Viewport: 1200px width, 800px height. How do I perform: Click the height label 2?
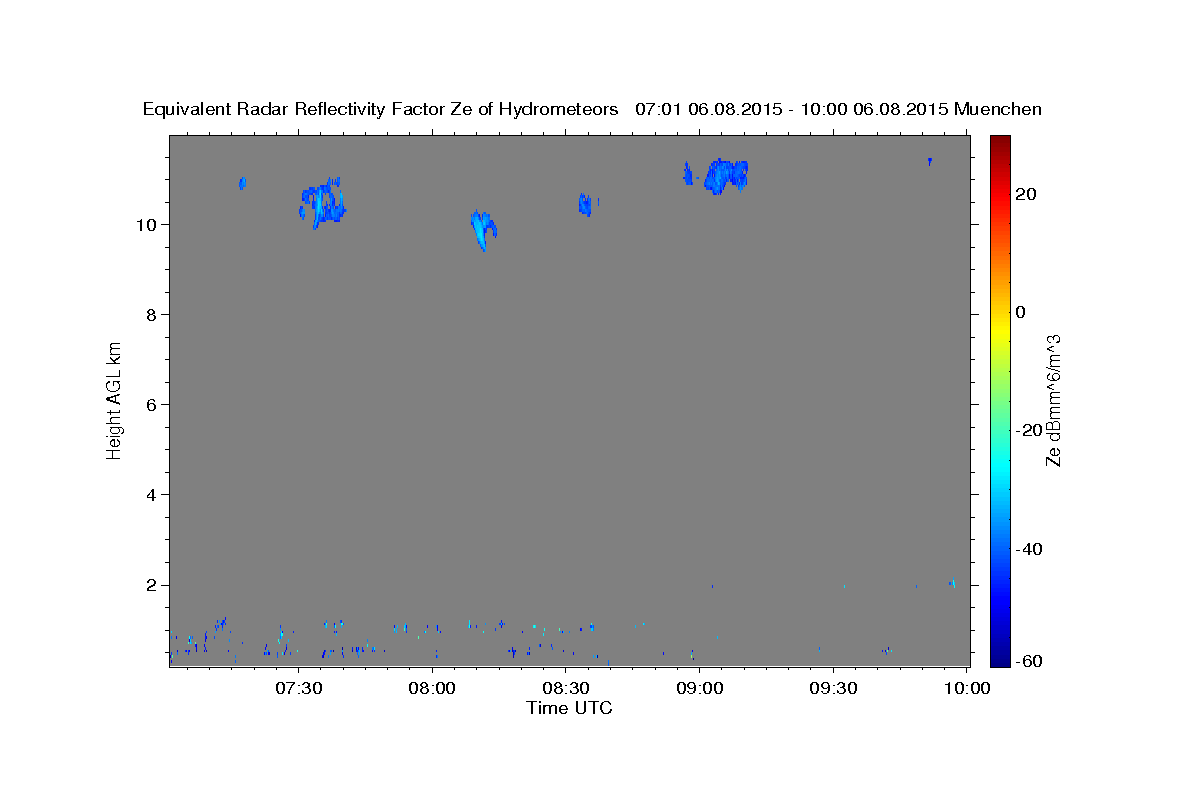(x=153, y=585)
